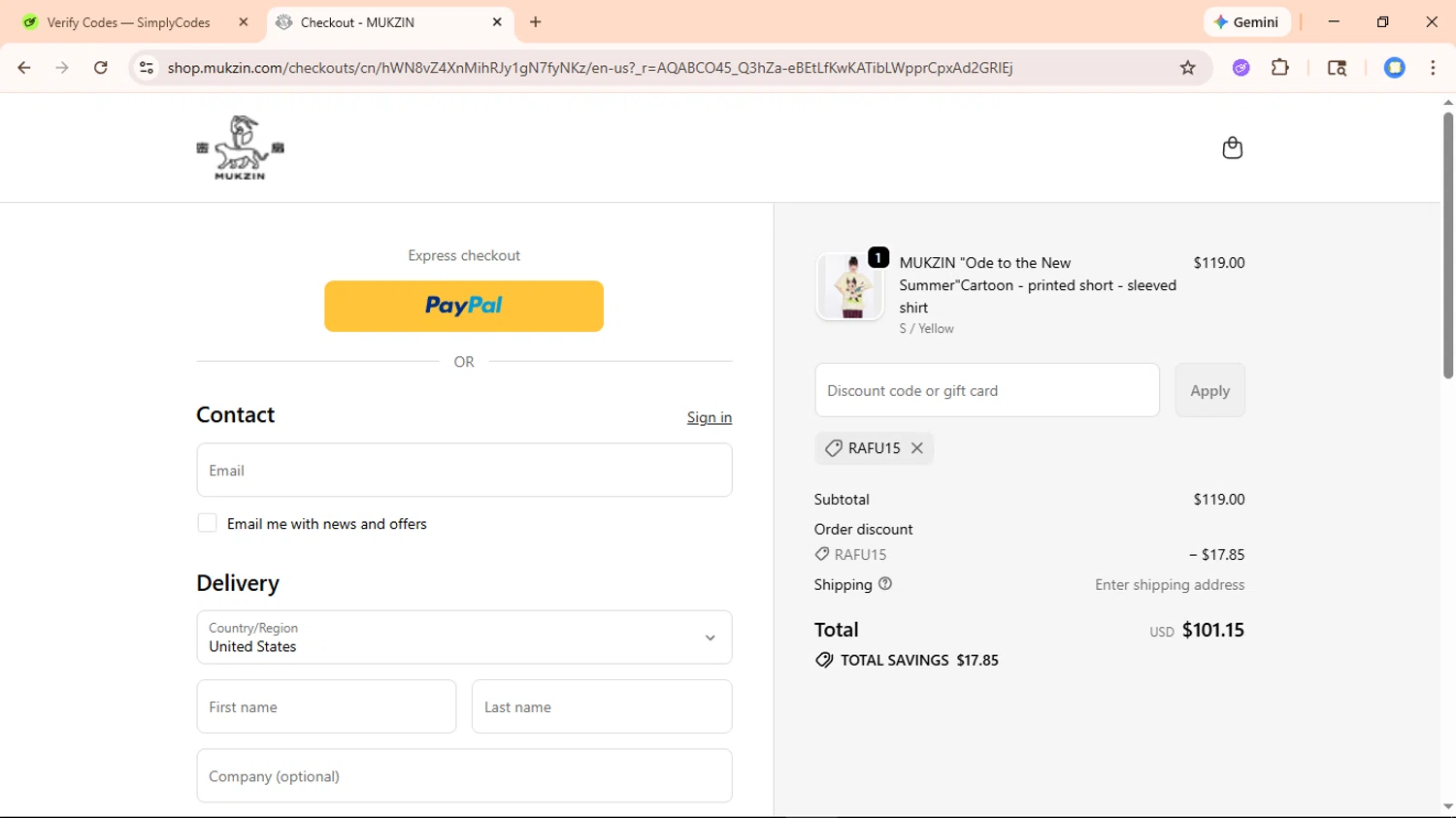Remove the RAFU15 discount code
This screenshot has height=818, width=1456.
click(916, 448)
